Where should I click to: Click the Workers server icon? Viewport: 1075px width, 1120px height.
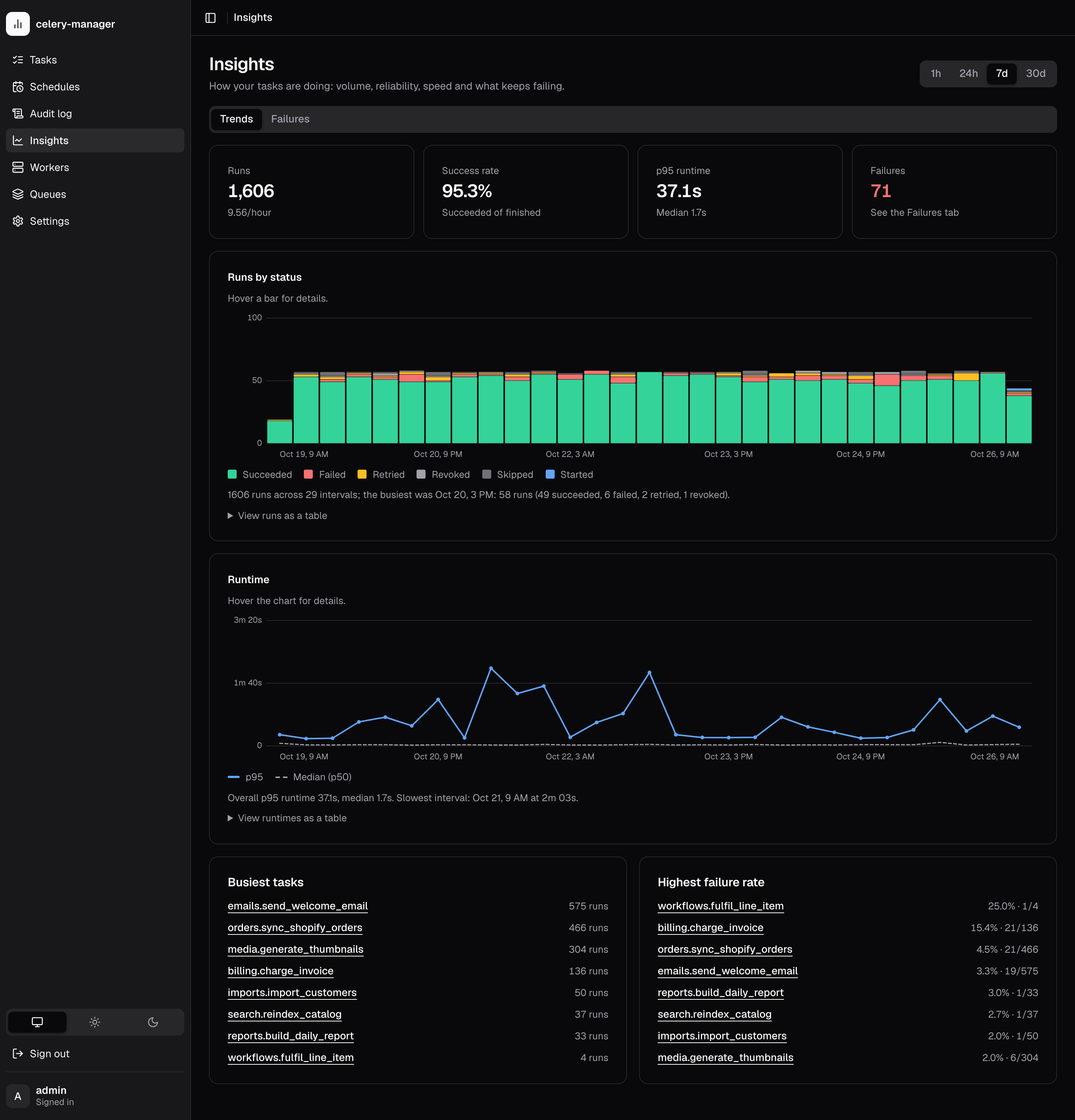(x=18, y=167)
